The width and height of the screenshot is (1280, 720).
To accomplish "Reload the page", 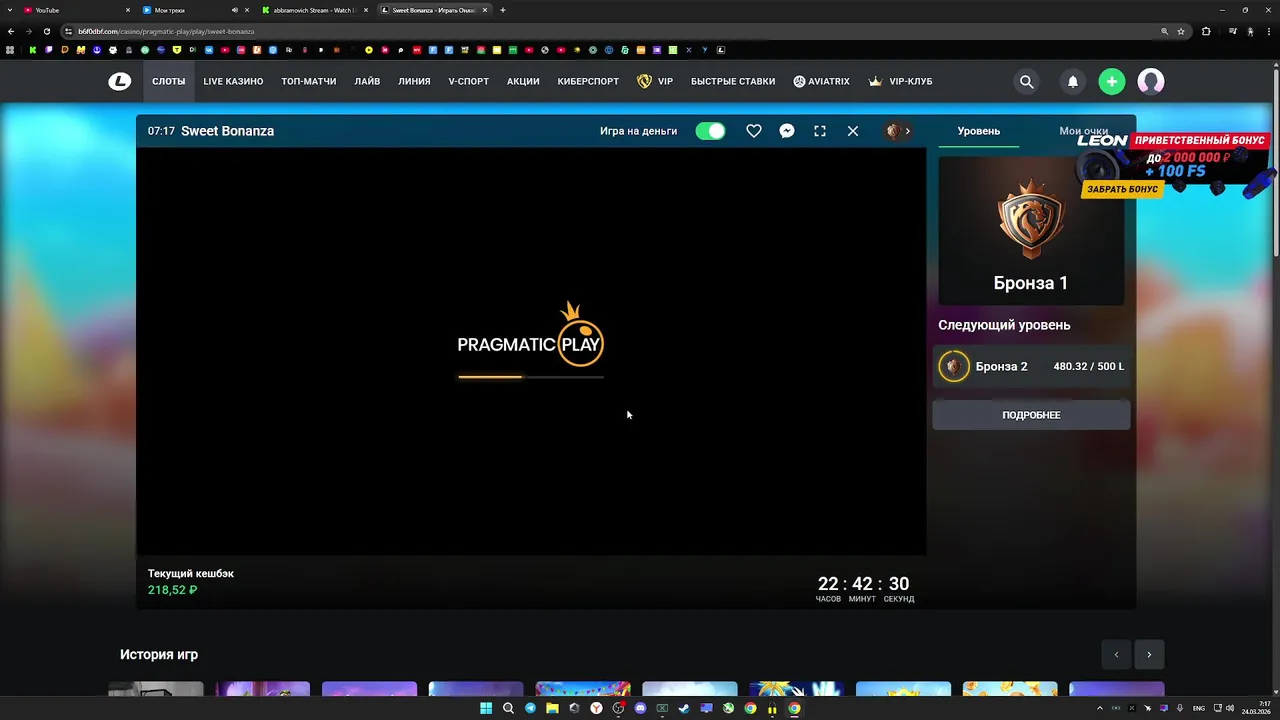I will click(46, 31).
